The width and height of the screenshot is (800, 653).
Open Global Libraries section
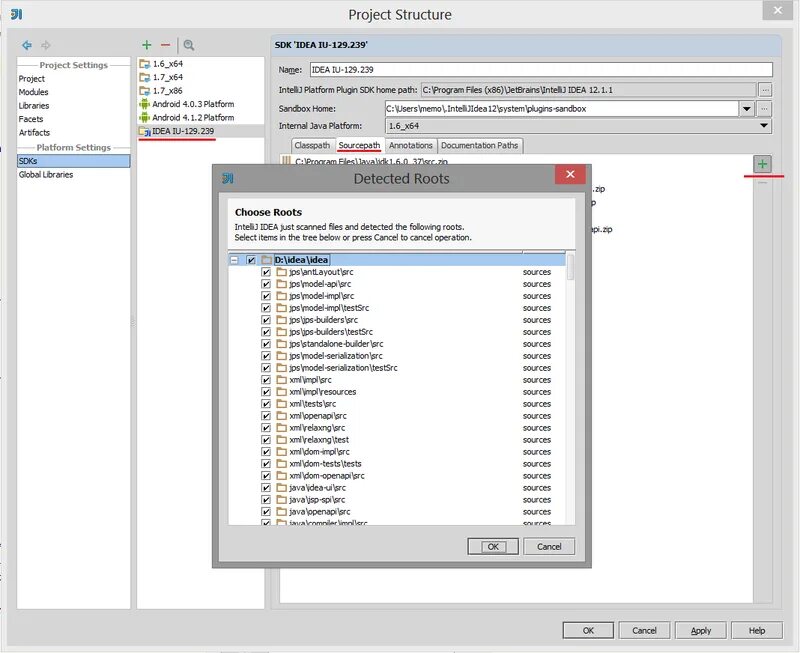click(46, 174)
